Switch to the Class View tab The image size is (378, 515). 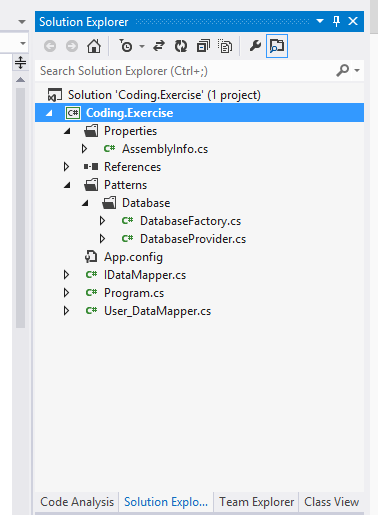(x=332, y=502)
